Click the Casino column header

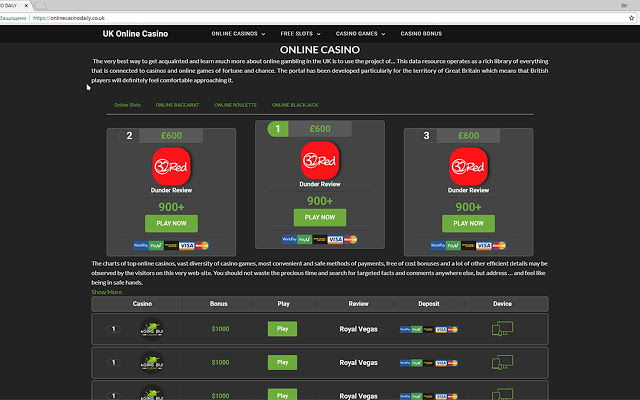(142, 304)
